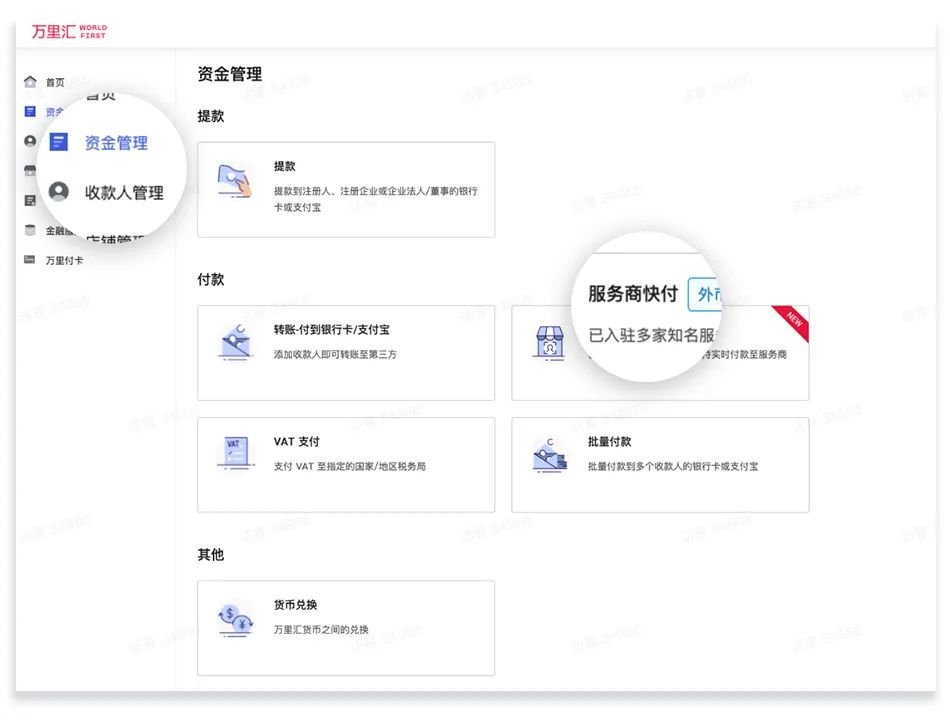Open 货币兑换 currency exchange
Image resolution: width=950 pixels, height=721 pixels.
click(x=346, y=627)
